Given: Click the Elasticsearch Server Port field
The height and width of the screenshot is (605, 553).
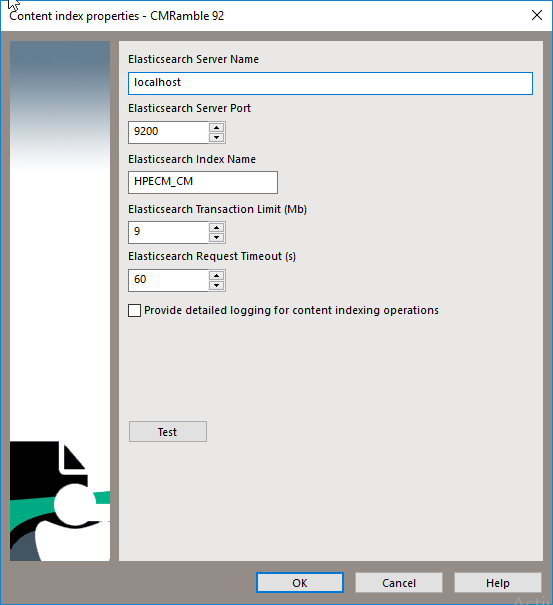Looking at the screenshot, I should pyautogui.click(x=168, y=132).
